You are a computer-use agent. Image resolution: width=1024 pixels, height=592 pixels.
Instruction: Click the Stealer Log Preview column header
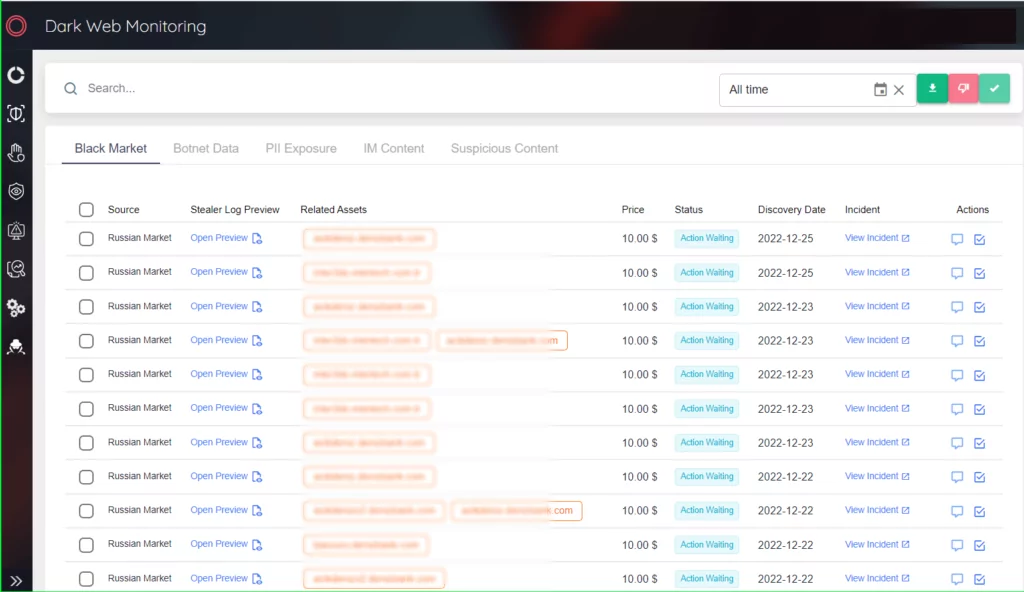click(x=235, y=210)
